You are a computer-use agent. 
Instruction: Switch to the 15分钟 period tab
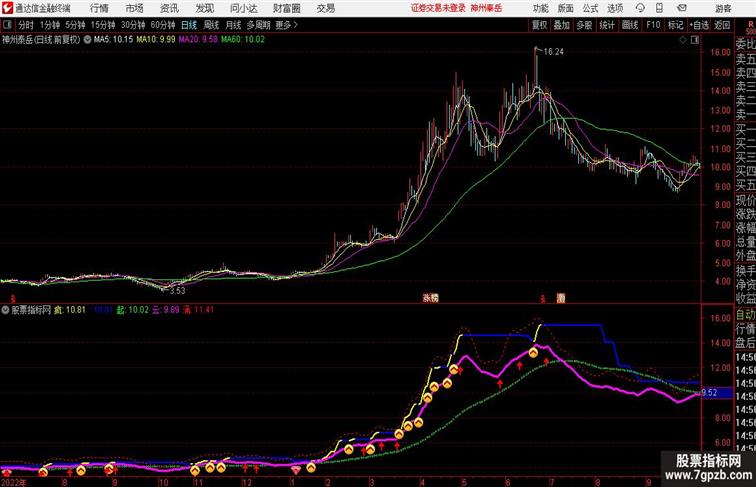click(x=103, y=25)
